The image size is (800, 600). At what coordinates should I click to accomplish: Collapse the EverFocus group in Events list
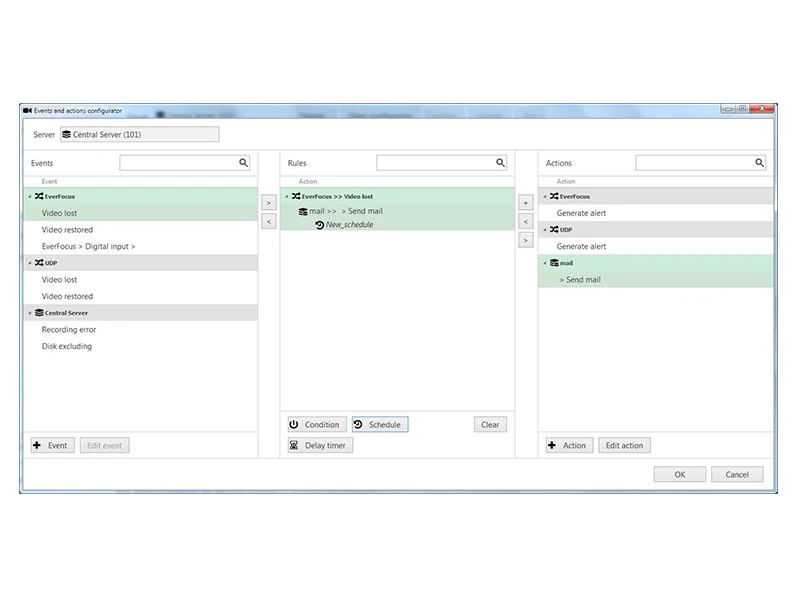[x=30, y=197]
